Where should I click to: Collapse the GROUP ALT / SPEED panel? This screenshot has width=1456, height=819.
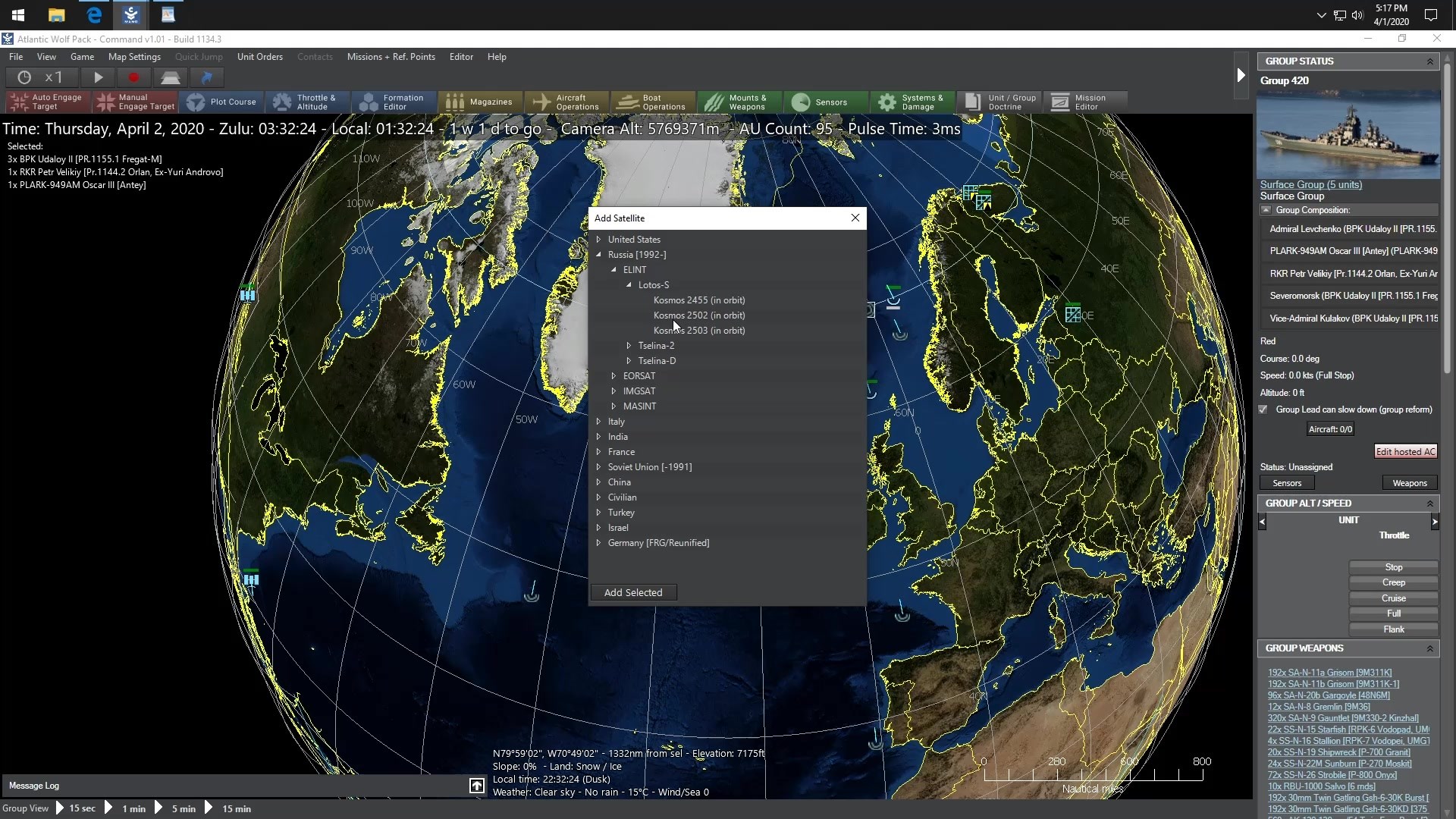[1429, 504]
